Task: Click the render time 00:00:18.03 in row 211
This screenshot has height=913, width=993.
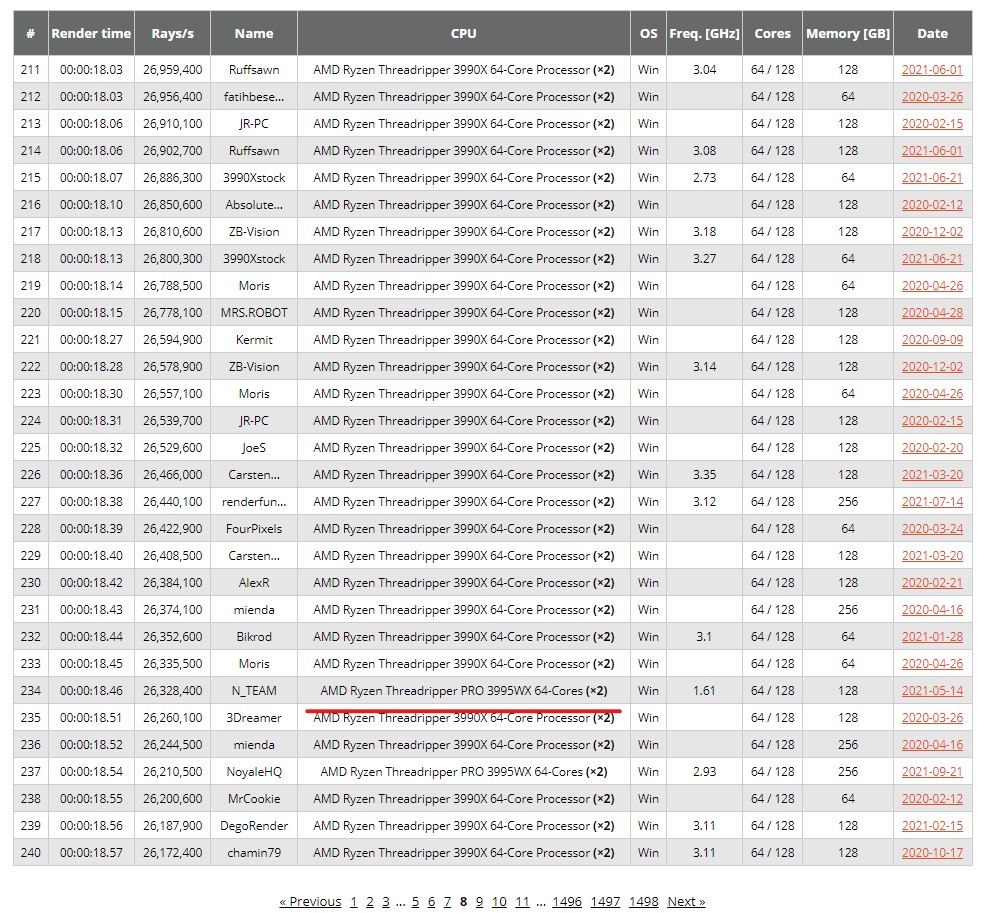Action: [x=91, y=70]
